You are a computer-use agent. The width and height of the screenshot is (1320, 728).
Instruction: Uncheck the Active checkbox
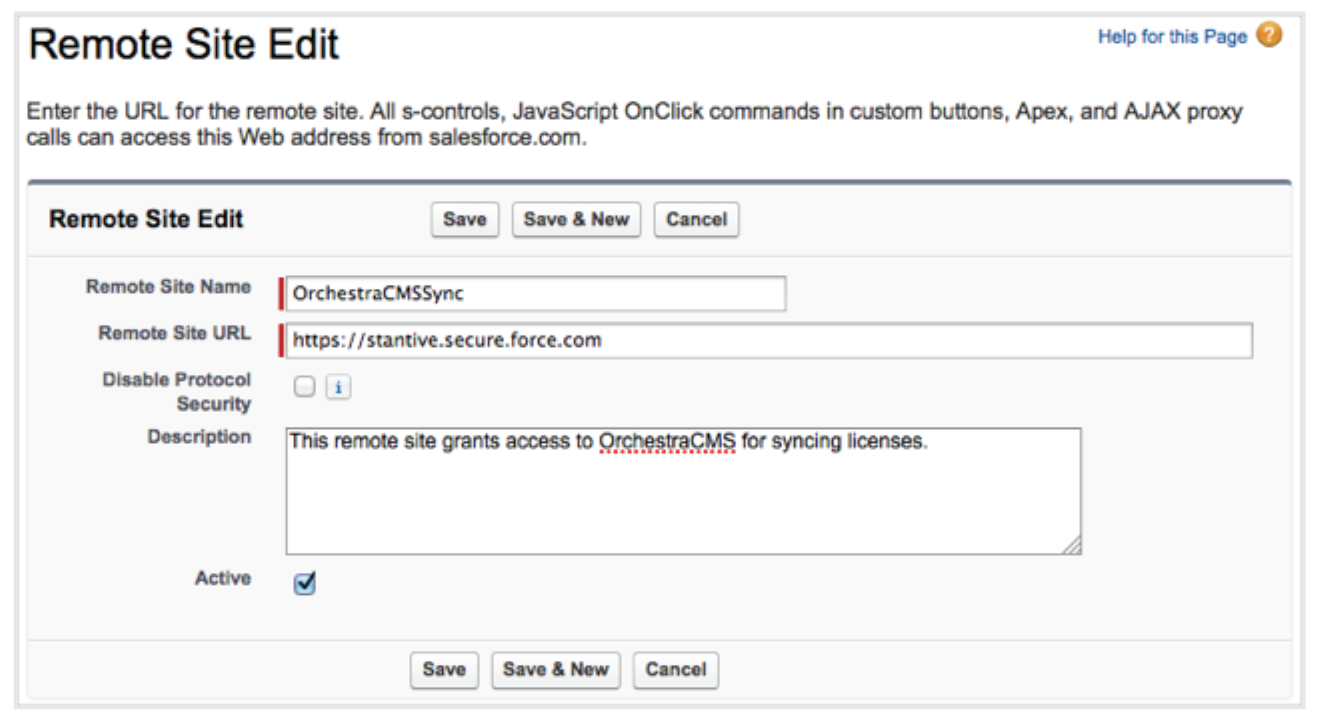coord(305,585)
